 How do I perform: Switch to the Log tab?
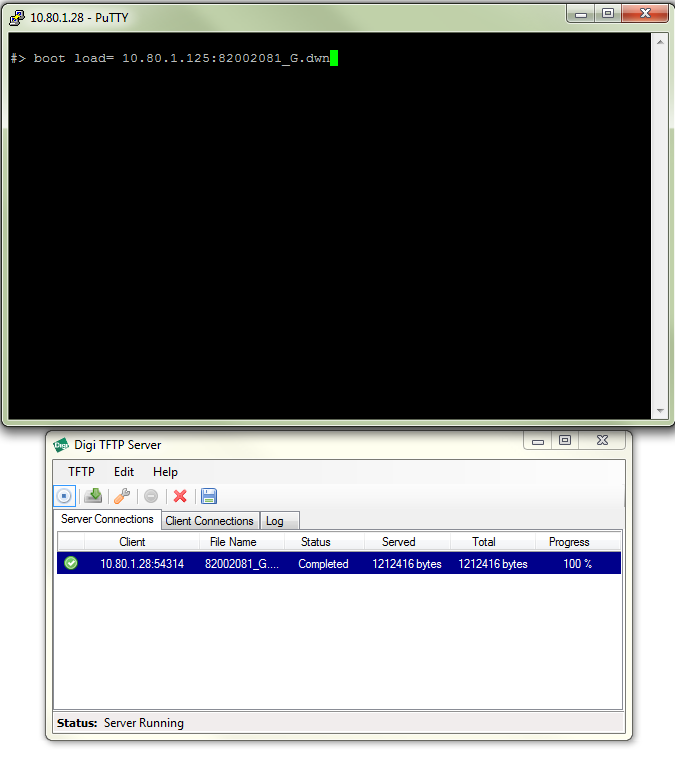coord(274,521)
